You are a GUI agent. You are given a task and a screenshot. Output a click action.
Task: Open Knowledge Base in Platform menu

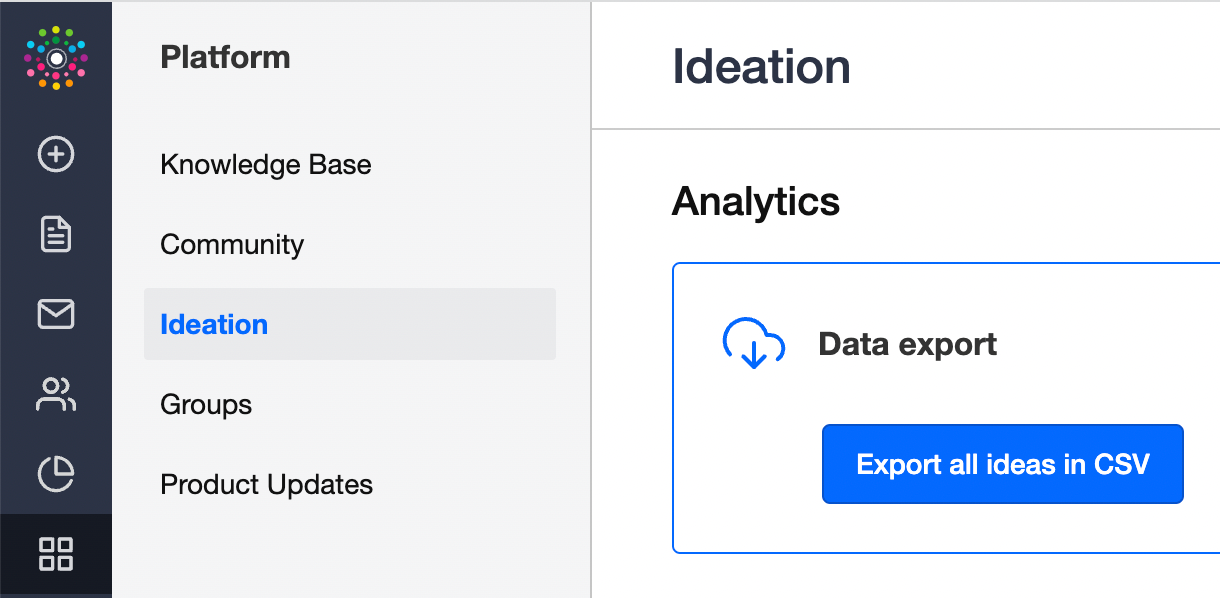[x=266, y=164]
